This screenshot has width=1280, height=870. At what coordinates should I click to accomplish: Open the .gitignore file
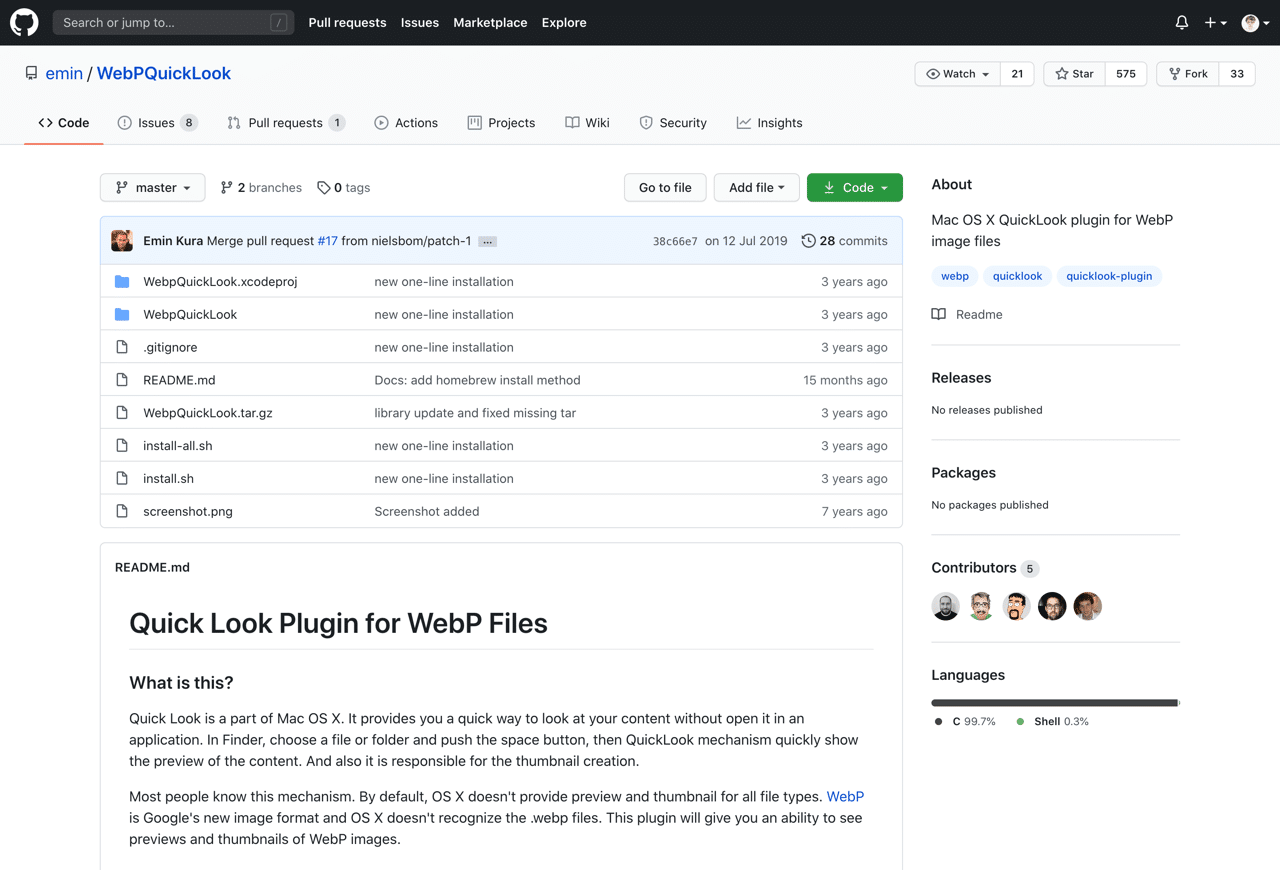pyautogui.click(x=170, y=347)
